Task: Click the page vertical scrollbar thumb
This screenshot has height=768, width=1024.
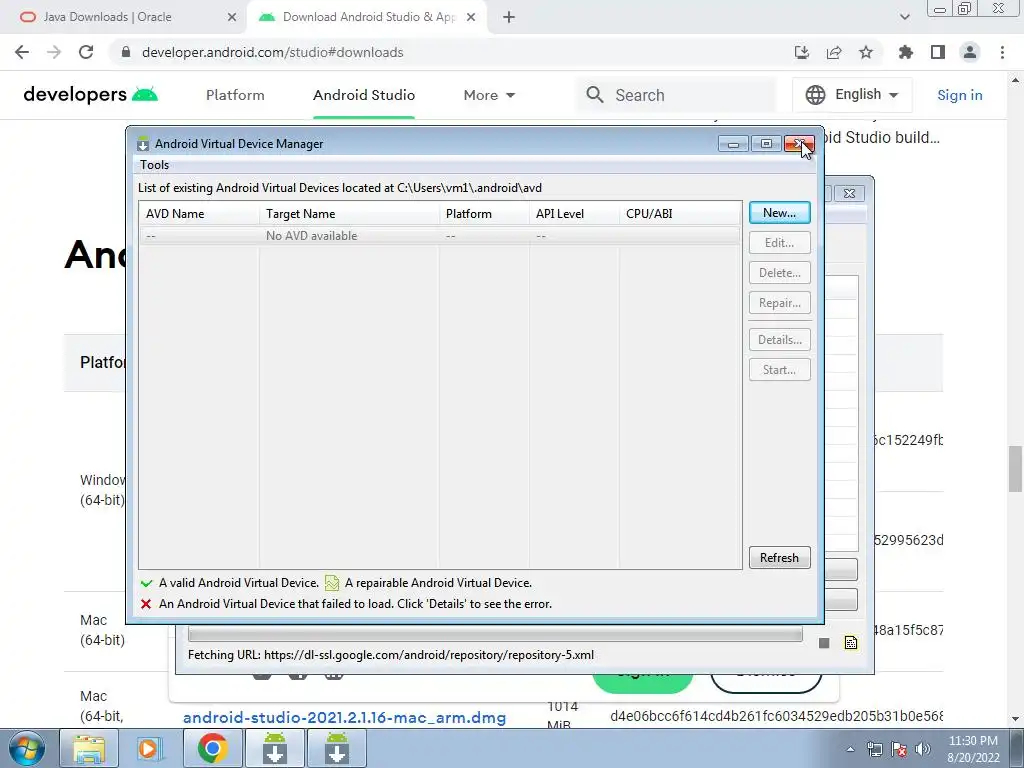Action: pos(1014,469)
